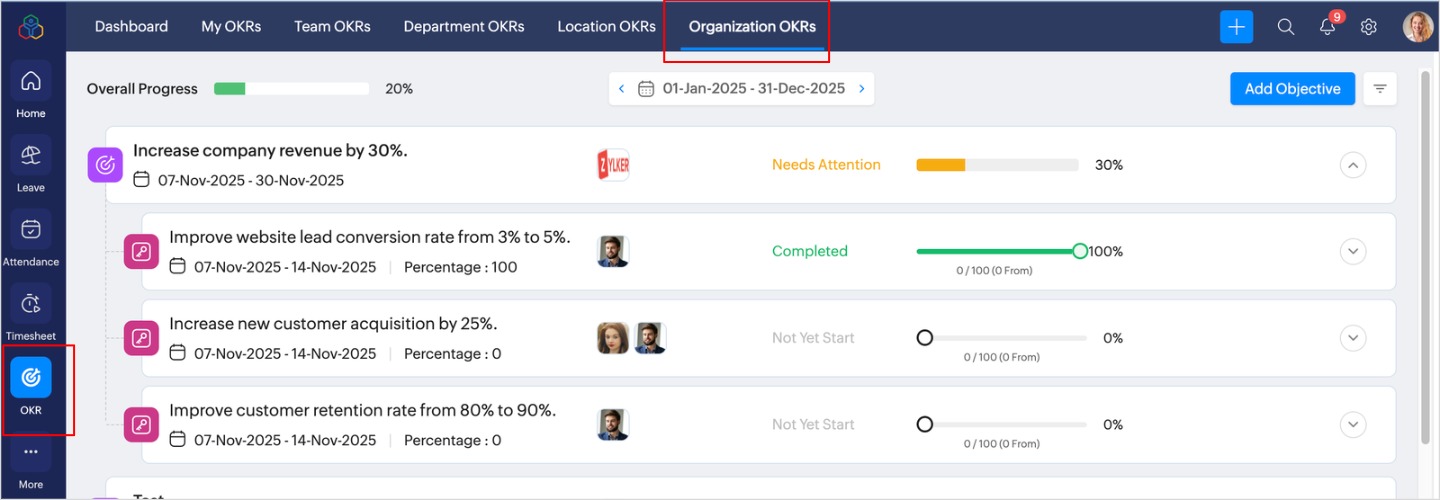Open the Timesheet sidebar icon
The height and width of the screenshot is (500, 1440).
pos(31,303)
